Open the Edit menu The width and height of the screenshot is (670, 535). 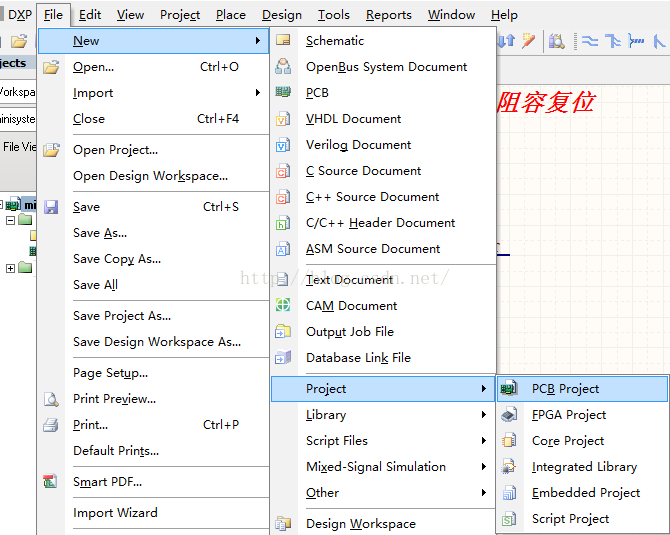click(x=90, y=15)
